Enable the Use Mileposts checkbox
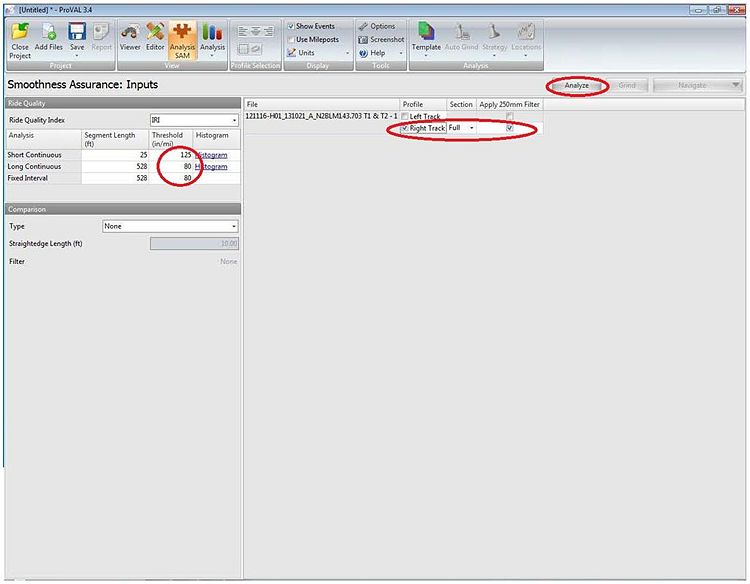This screenshot has height=584, width=750. [291, 40]
